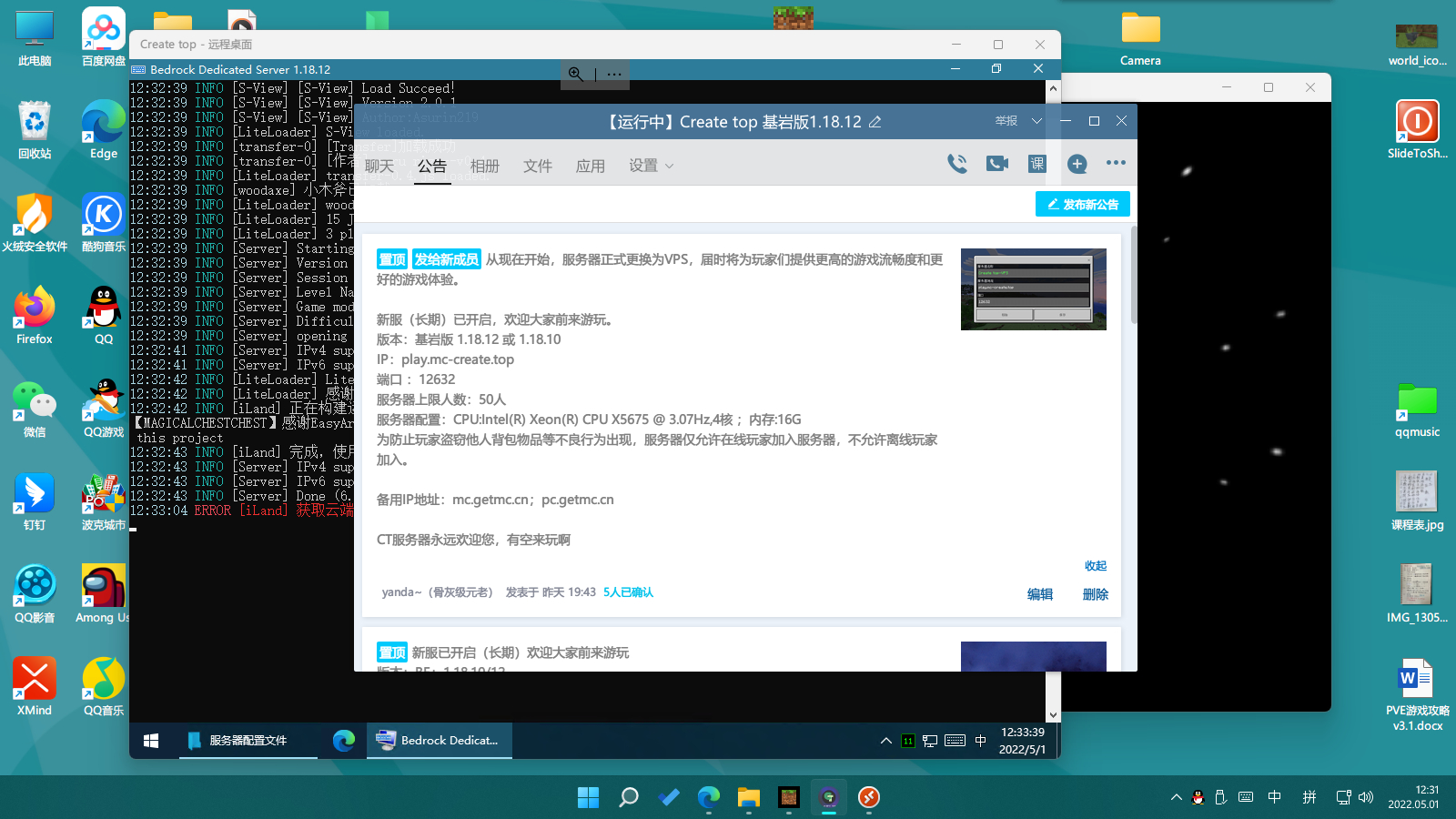Open the volume control in system tray
Viewport: 1456px width, 819px height.
(1366, 798)
